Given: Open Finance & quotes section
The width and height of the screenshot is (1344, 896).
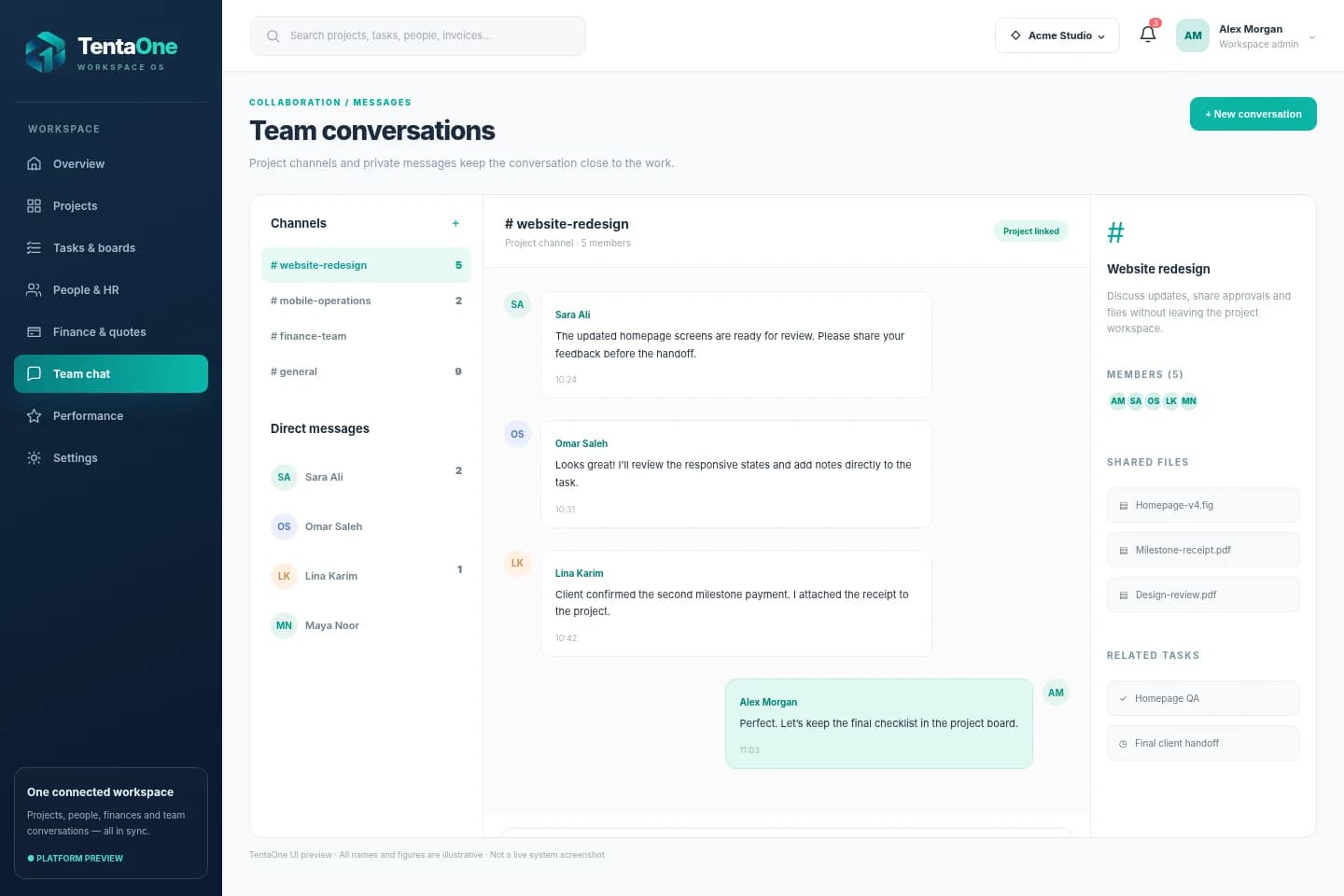Looking at the screenshot, I should click(x=111, y=332).
